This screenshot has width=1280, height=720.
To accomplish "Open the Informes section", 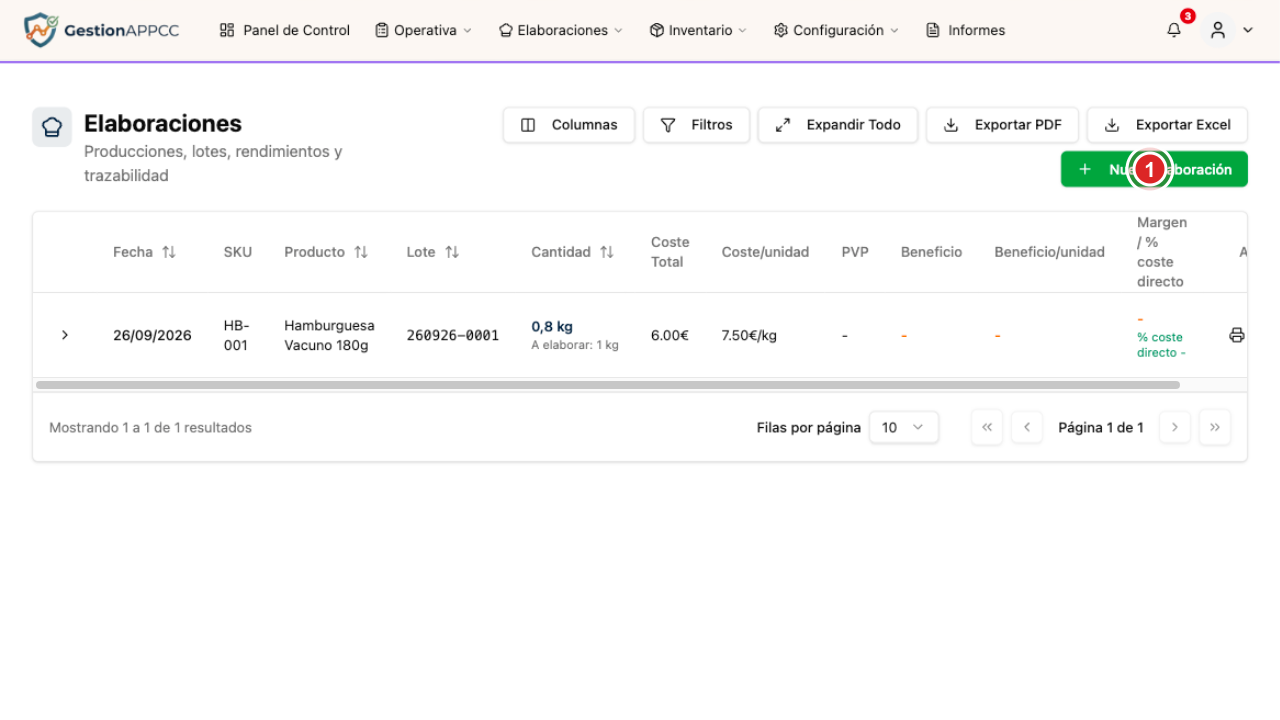I will 966,30.
